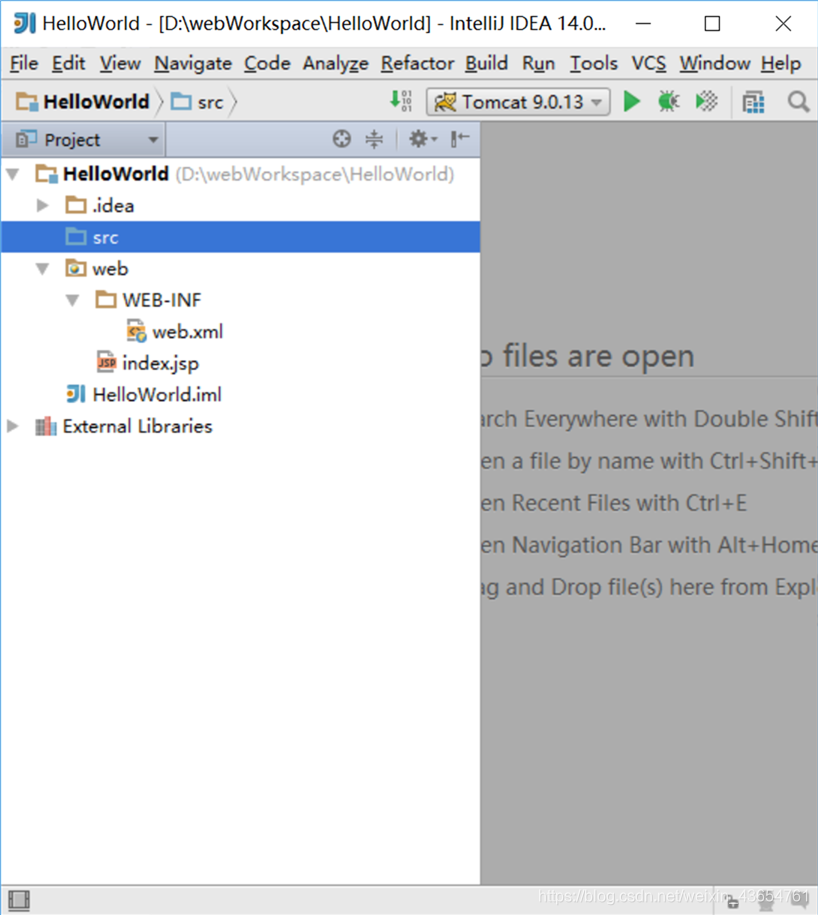The image size is (818, 915).
Task: Select the web folder label
Action: (x=110, y=268)
